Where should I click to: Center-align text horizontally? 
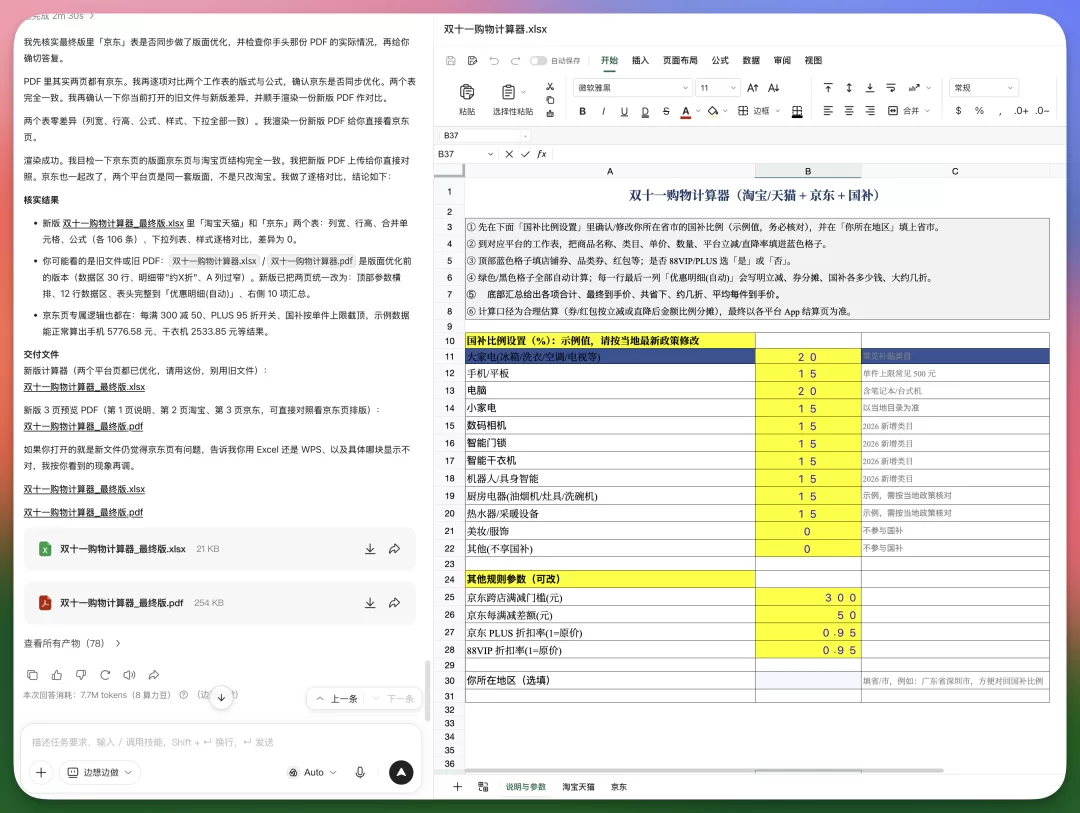(x=849, y=111)
